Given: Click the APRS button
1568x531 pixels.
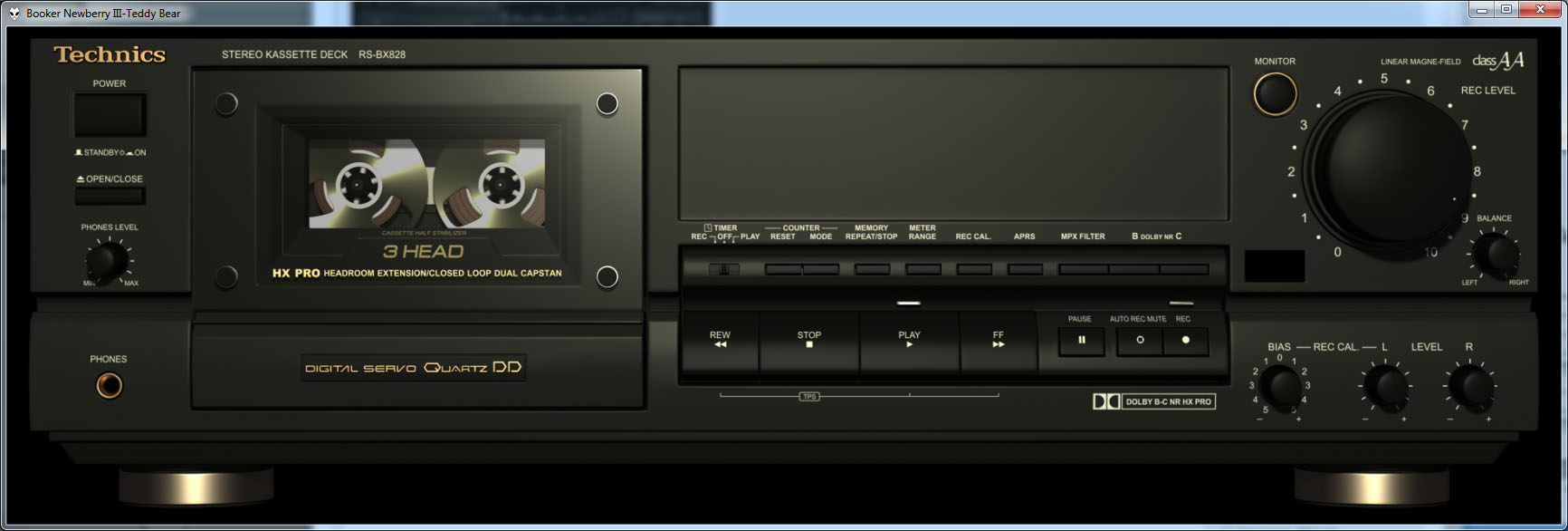Looking at the screenshot, I should 1025,269.
